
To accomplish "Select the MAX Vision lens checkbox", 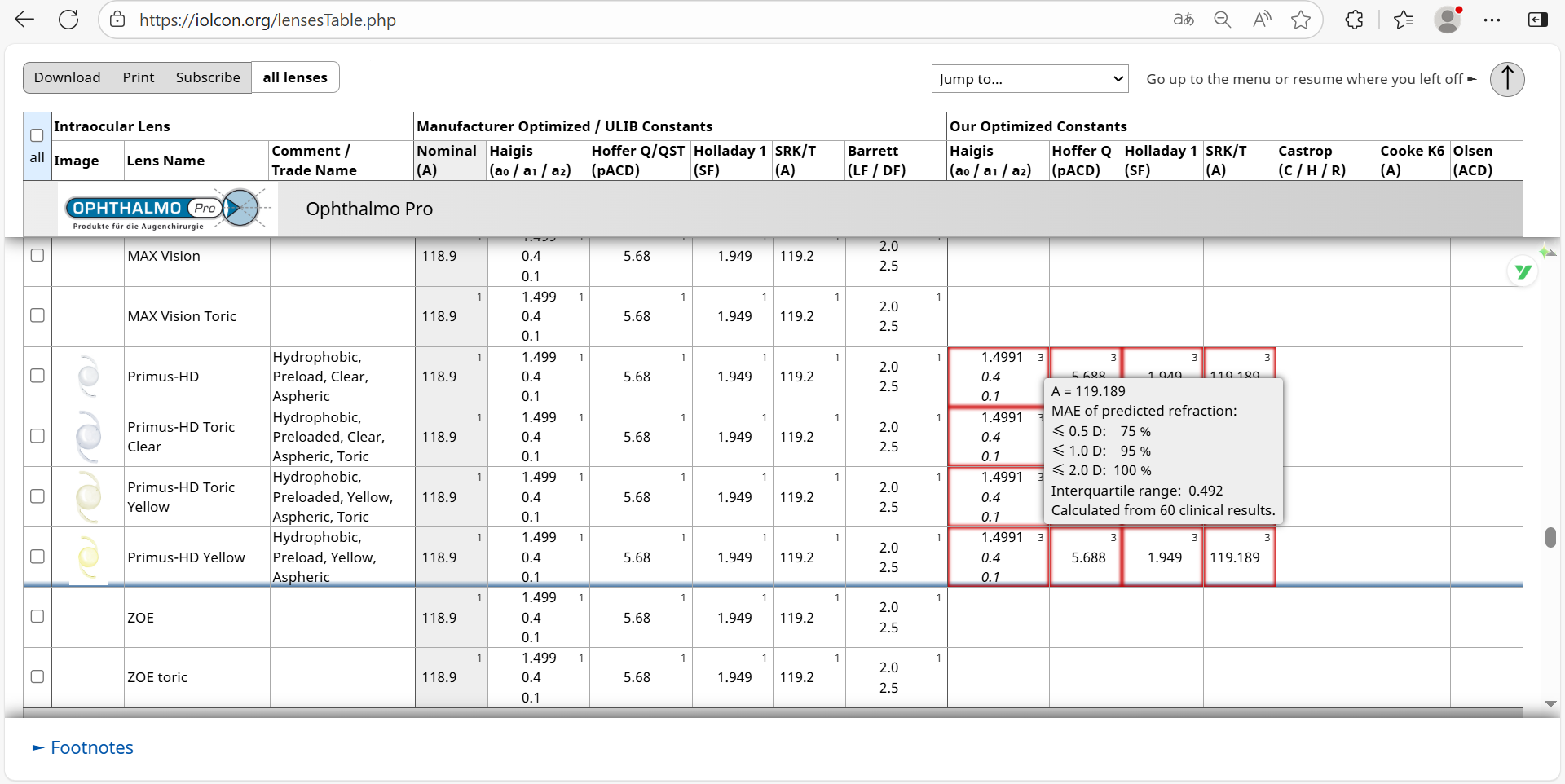I will pos(37,255).
